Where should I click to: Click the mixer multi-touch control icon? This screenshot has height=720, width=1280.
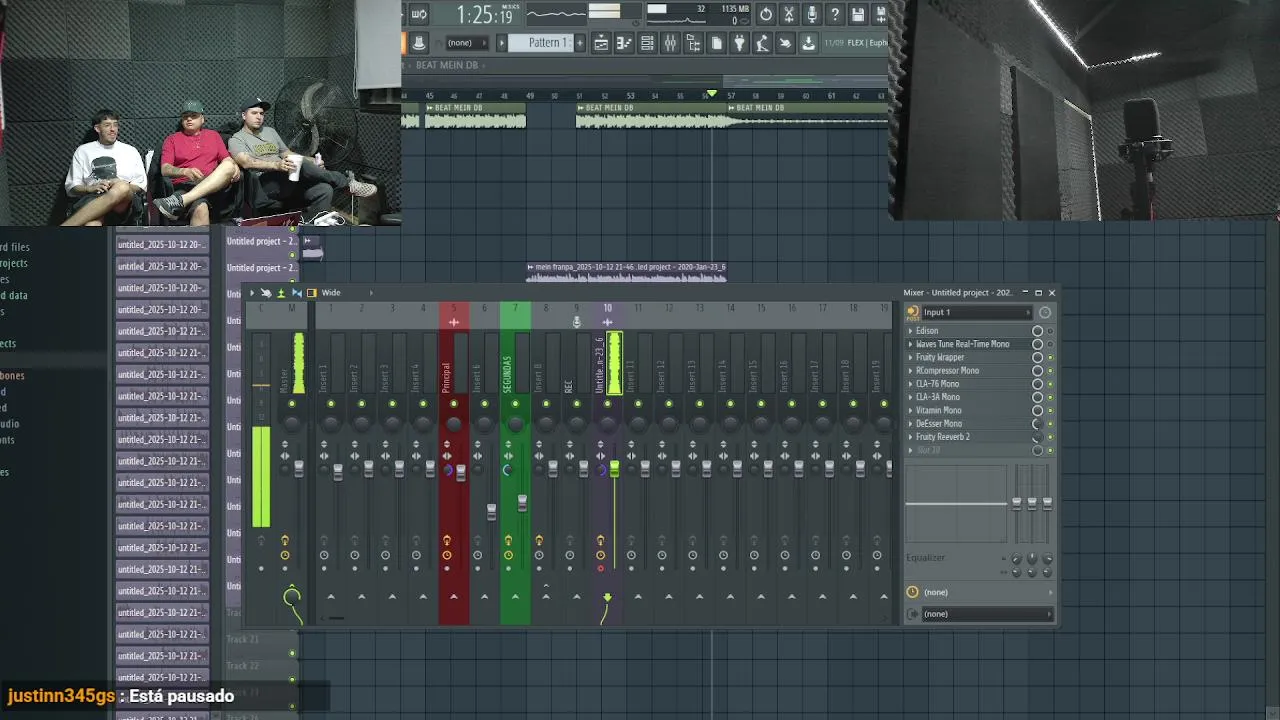(x=266, y=293)
